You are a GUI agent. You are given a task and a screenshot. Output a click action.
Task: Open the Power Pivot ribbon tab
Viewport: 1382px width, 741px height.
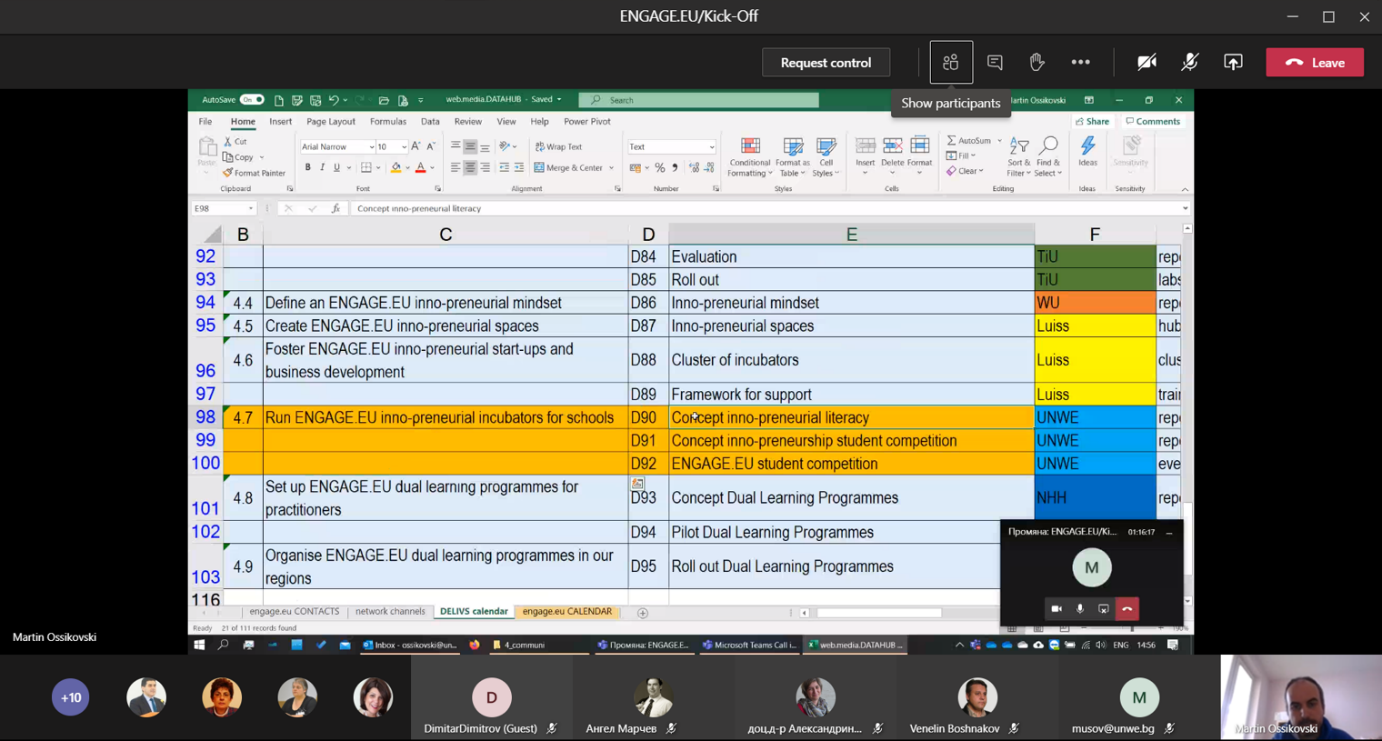point(587,122)
